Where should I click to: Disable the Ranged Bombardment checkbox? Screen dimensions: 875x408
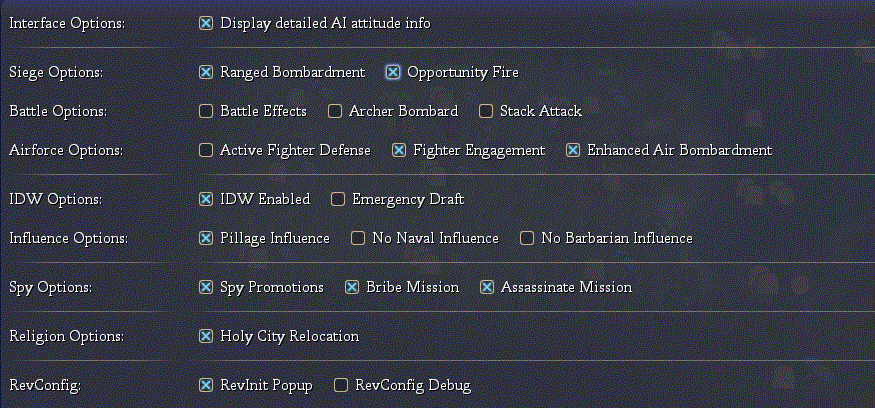point(206,72)
